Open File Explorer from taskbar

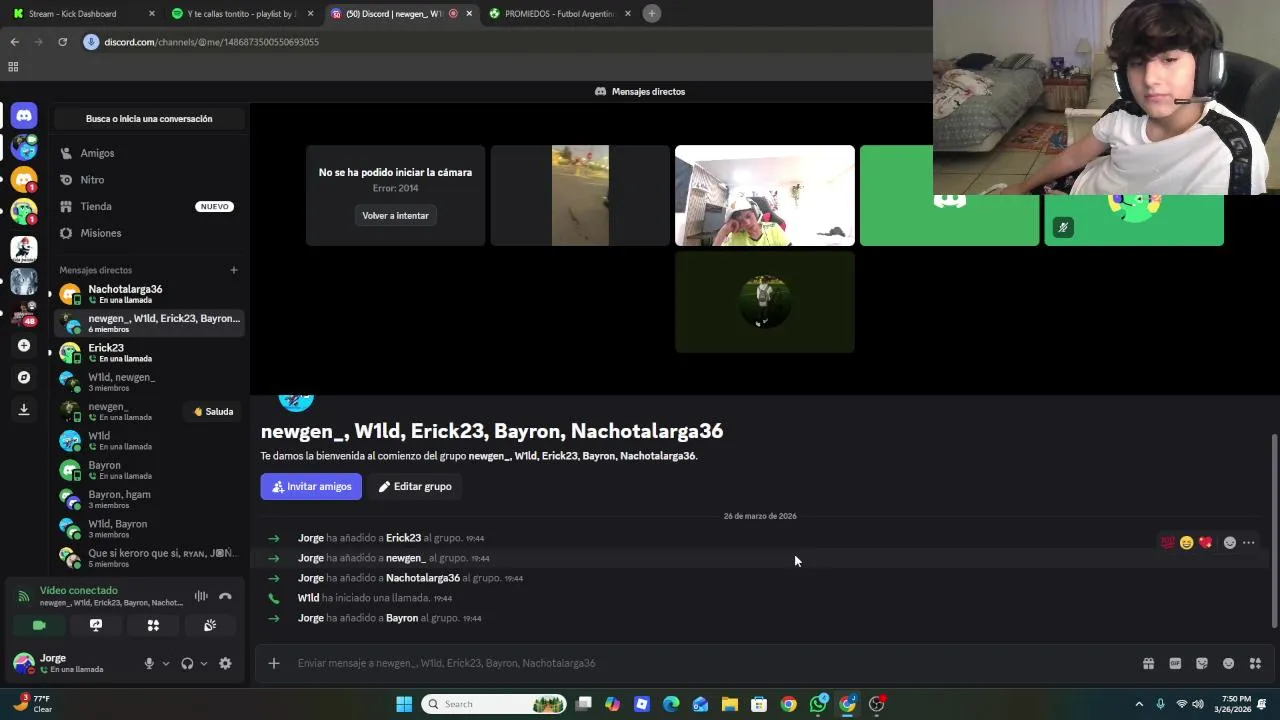730,704
